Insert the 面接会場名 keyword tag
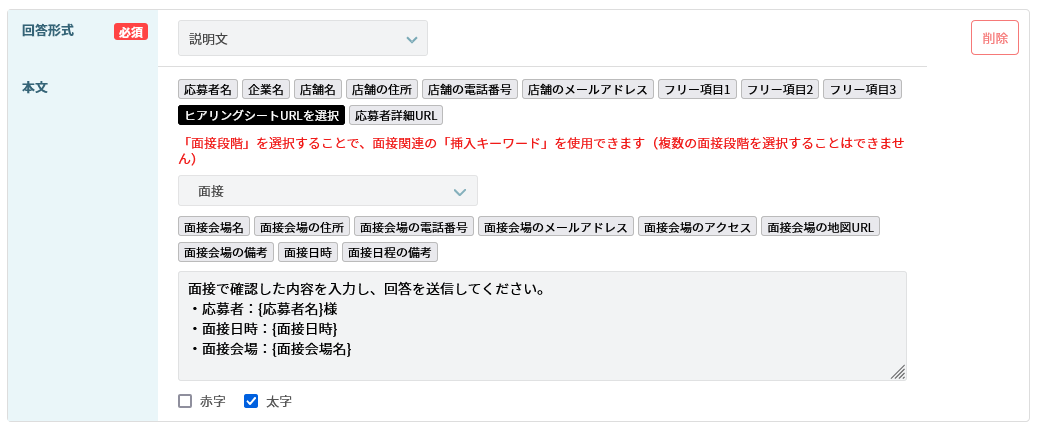This screenshot has width=1038, height=430. 214,227
